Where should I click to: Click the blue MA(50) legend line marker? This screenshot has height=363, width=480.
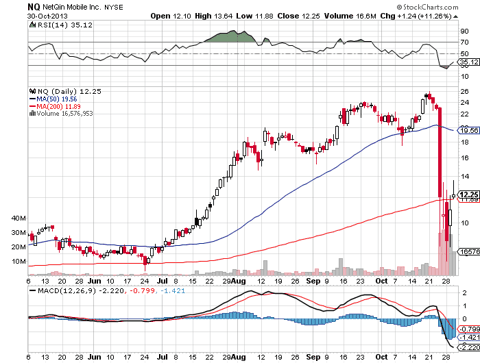click(x=33, y=99)
